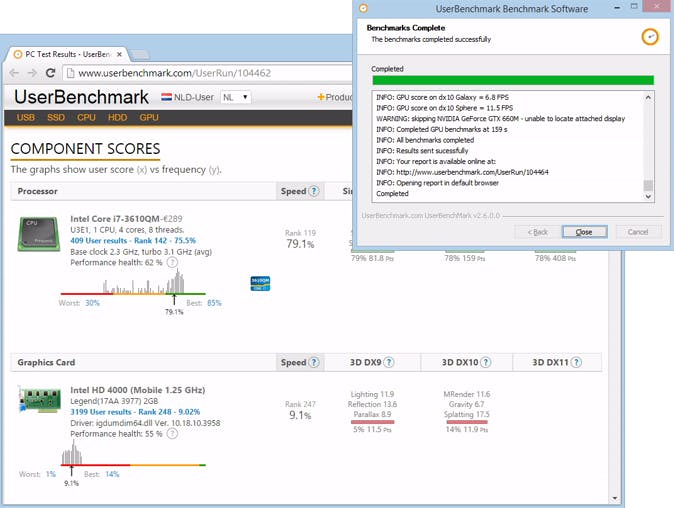
Task: Open the GPU menu item
Action: click(149, 117)
